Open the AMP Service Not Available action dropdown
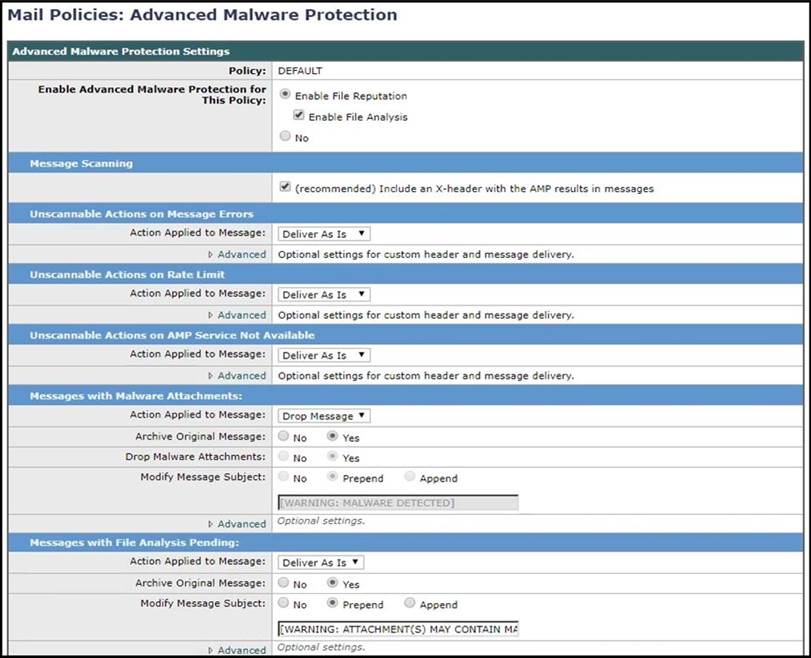The image size is (811, 658). (x=324, y=355)
